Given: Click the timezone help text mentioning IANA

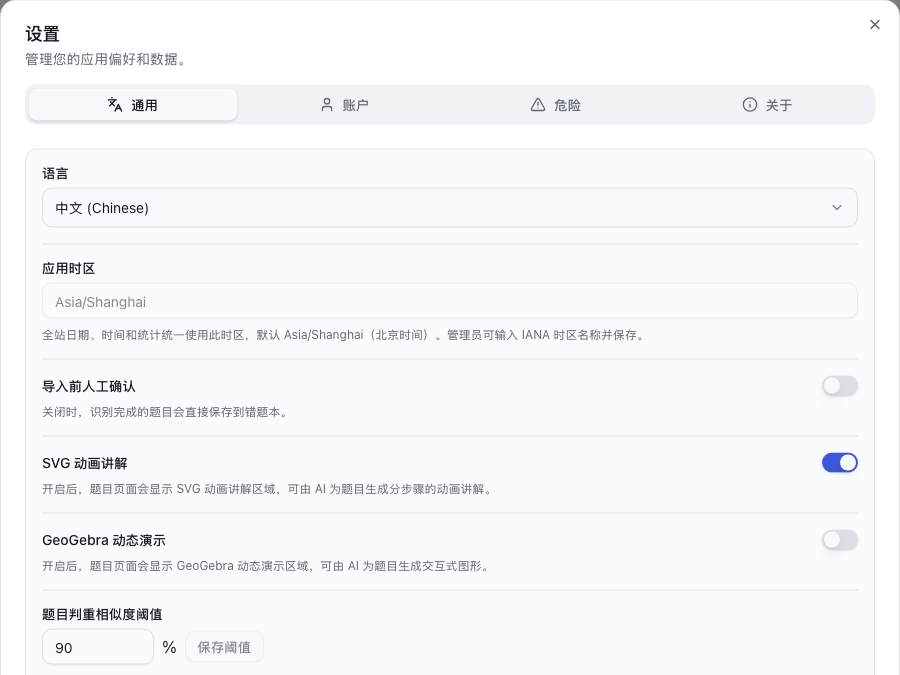Looking at the screenshot, I should 345,335.
